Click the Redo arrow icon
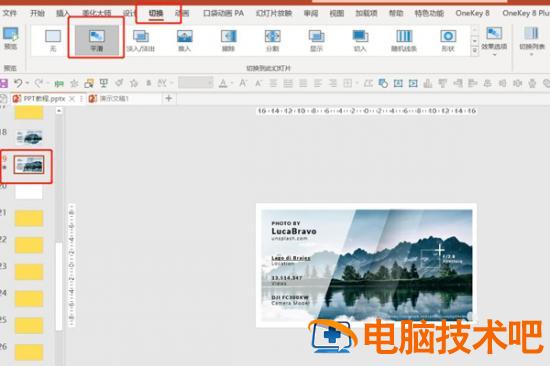550x366 pixels. pyautogui.click(x=39, y=83)
